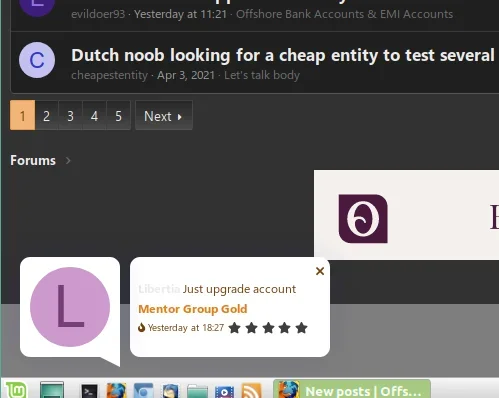Open the Chromium browser taskbar icon
The width and height of the screenshot is (499, 398).
pyautogui.click(x=143, y=391)
